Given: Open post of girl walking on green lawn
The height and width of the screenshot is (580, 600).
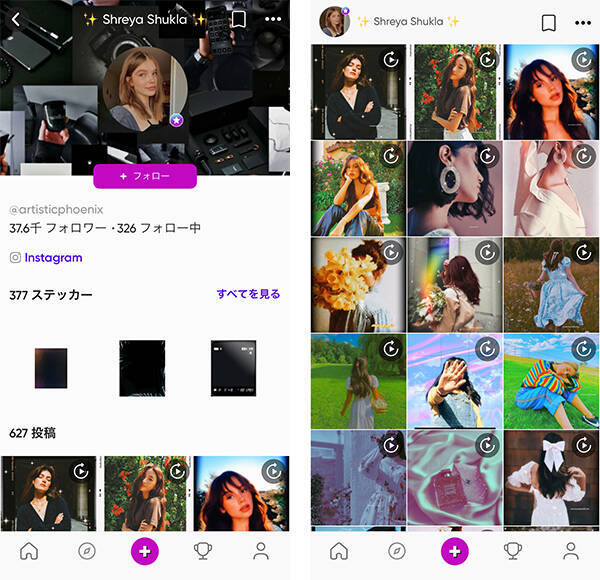Looking at the screenshot, I should click(359, 381).
